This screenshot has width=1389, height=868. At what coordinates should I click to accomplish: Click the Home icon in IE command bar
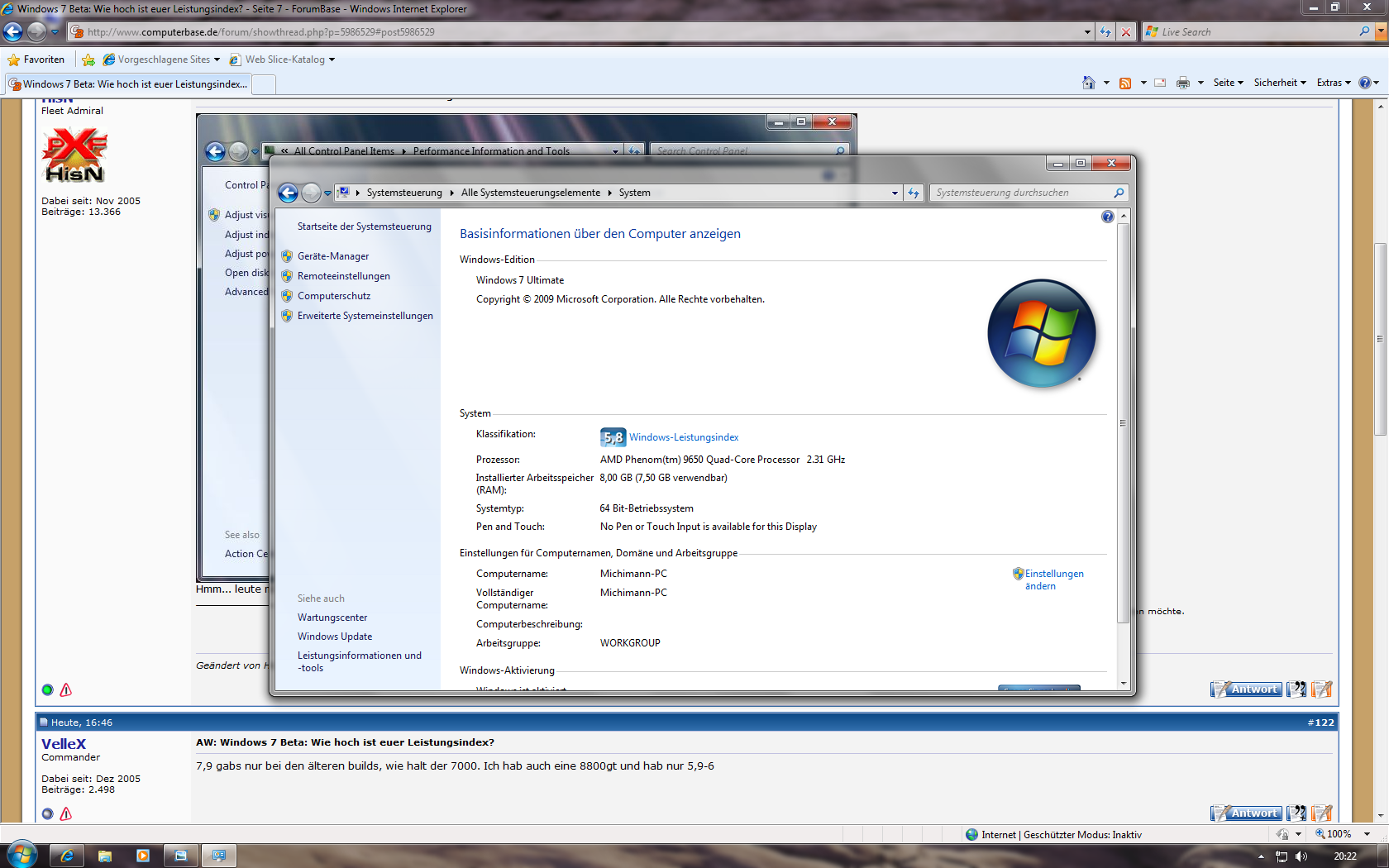pos(1089,83)
